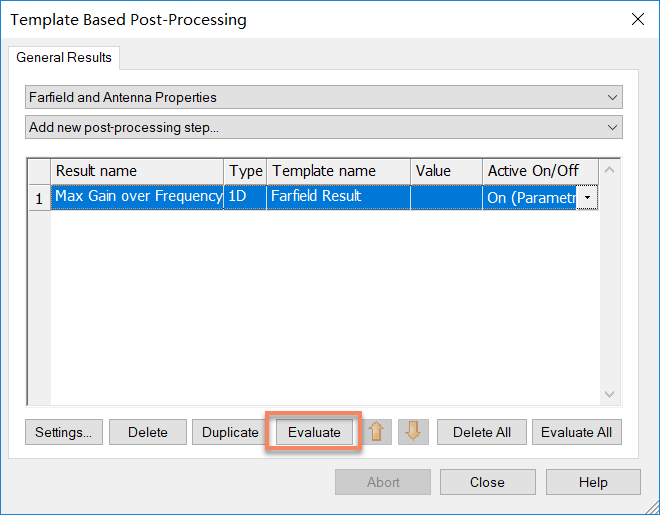This screenshot has height=515, width=660.
Task: Click scroll up arrow of results list
Action: (609, 170)
